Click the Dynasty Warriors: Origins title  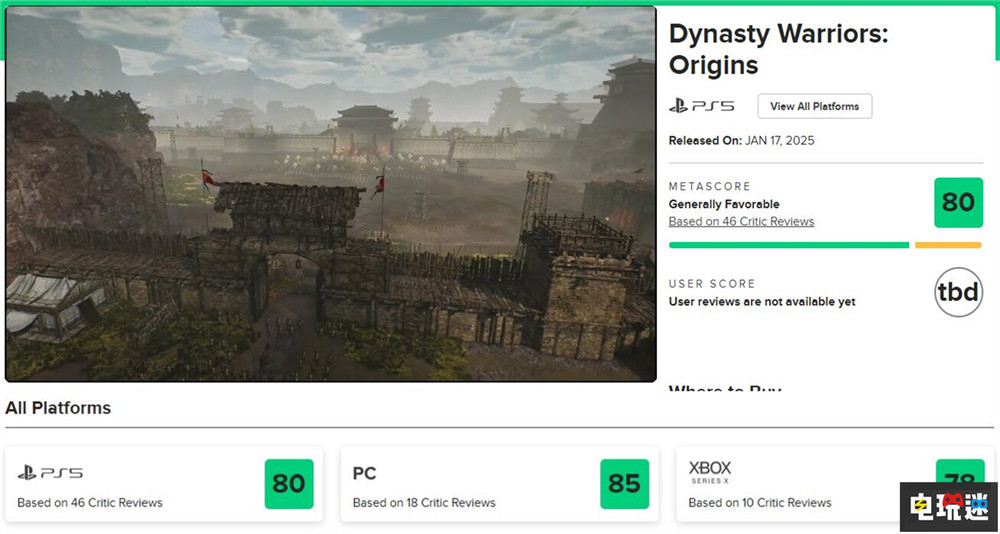pos(778,49)
